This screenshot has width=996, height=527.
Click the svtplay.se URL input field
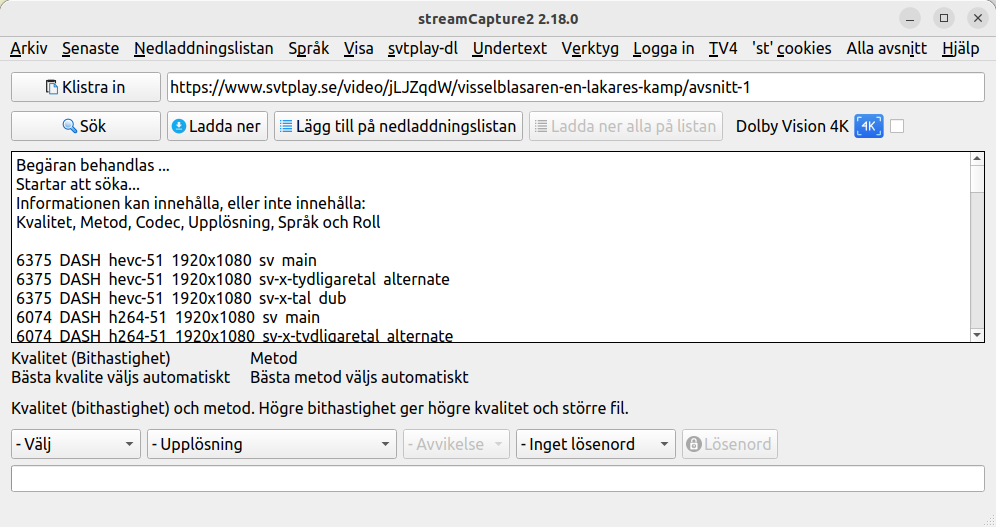[575, 87]
